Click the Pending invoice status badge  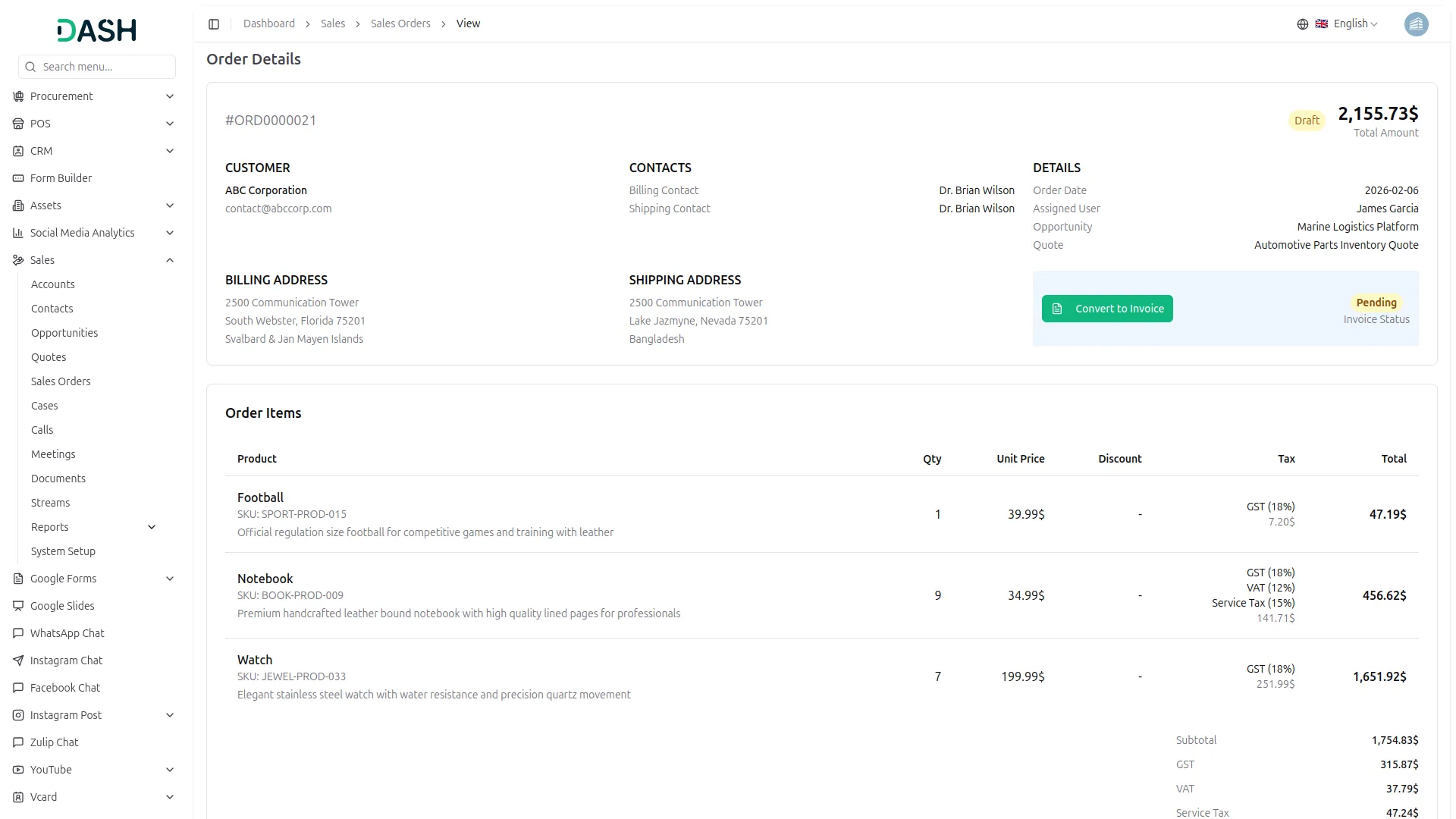coord(1377,303)
